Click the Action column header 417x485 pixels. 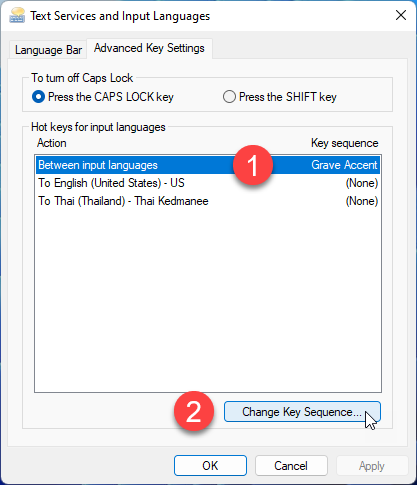[x=52, y=143]
